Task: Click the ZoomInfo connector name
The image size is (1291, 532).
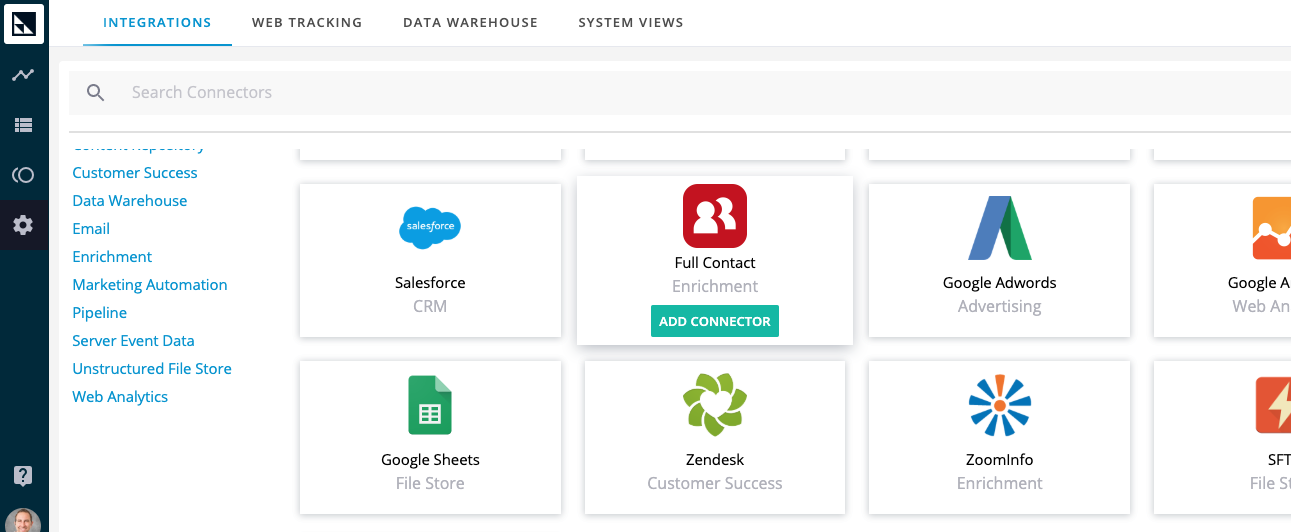Action: pos(999,460)
